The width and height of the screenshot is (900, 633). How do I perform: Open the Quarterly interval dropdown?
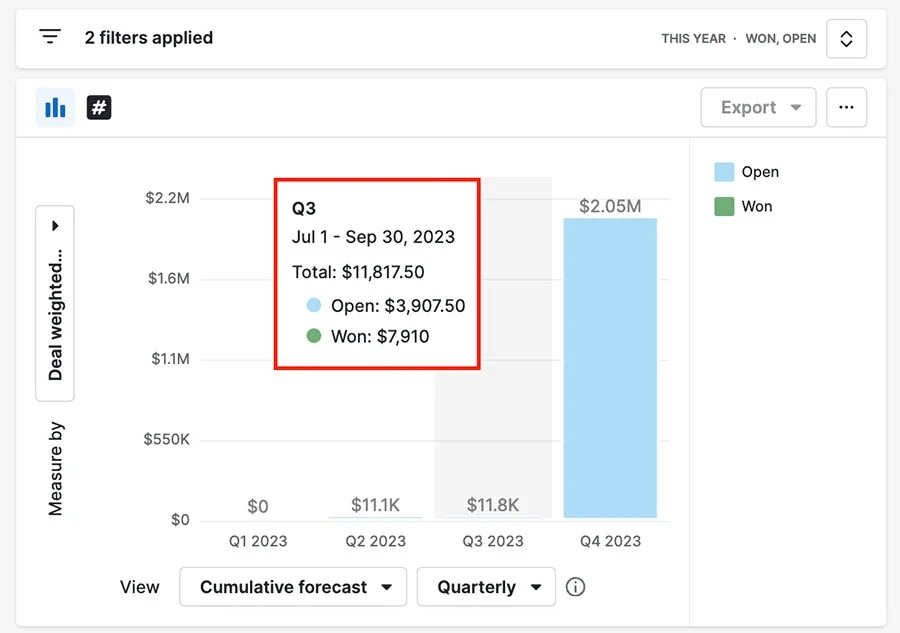pos(485,587)
